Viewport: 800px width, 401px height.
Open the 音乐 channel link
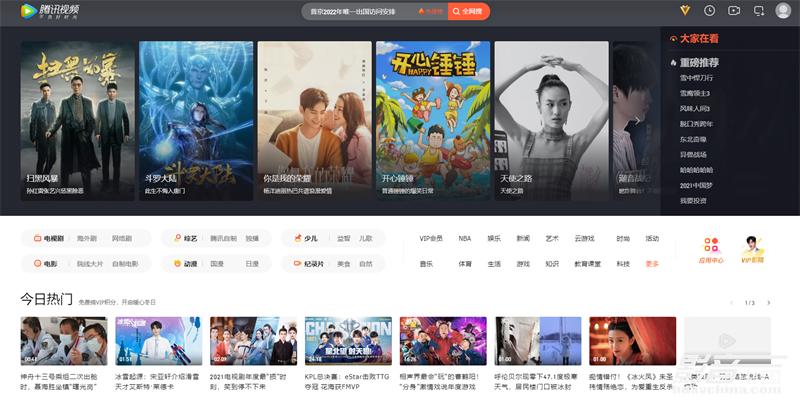(426, 264)
